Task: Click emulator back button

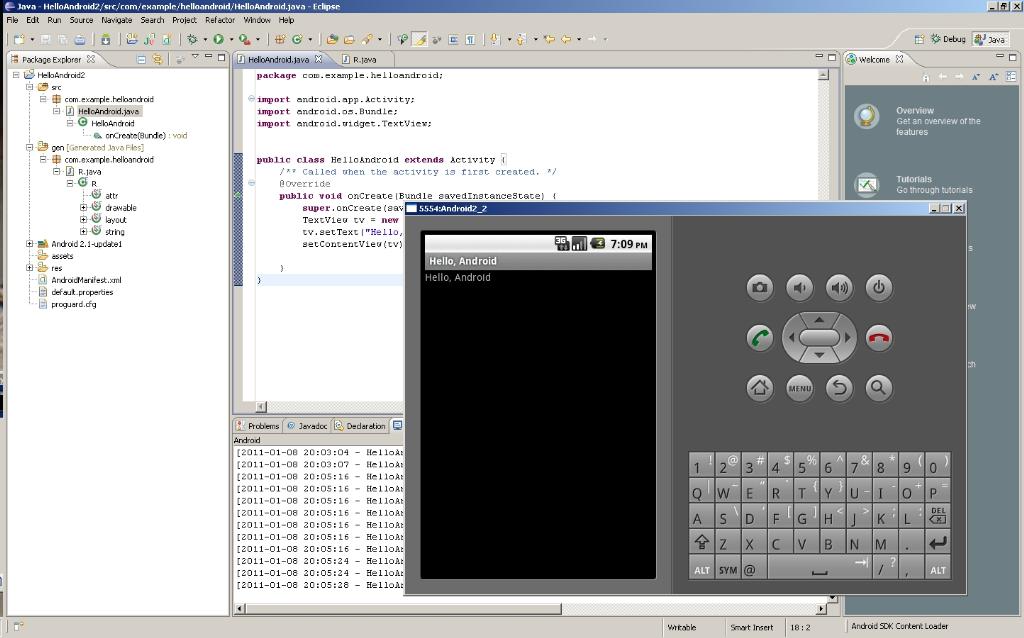Action: tap(839, 388)
